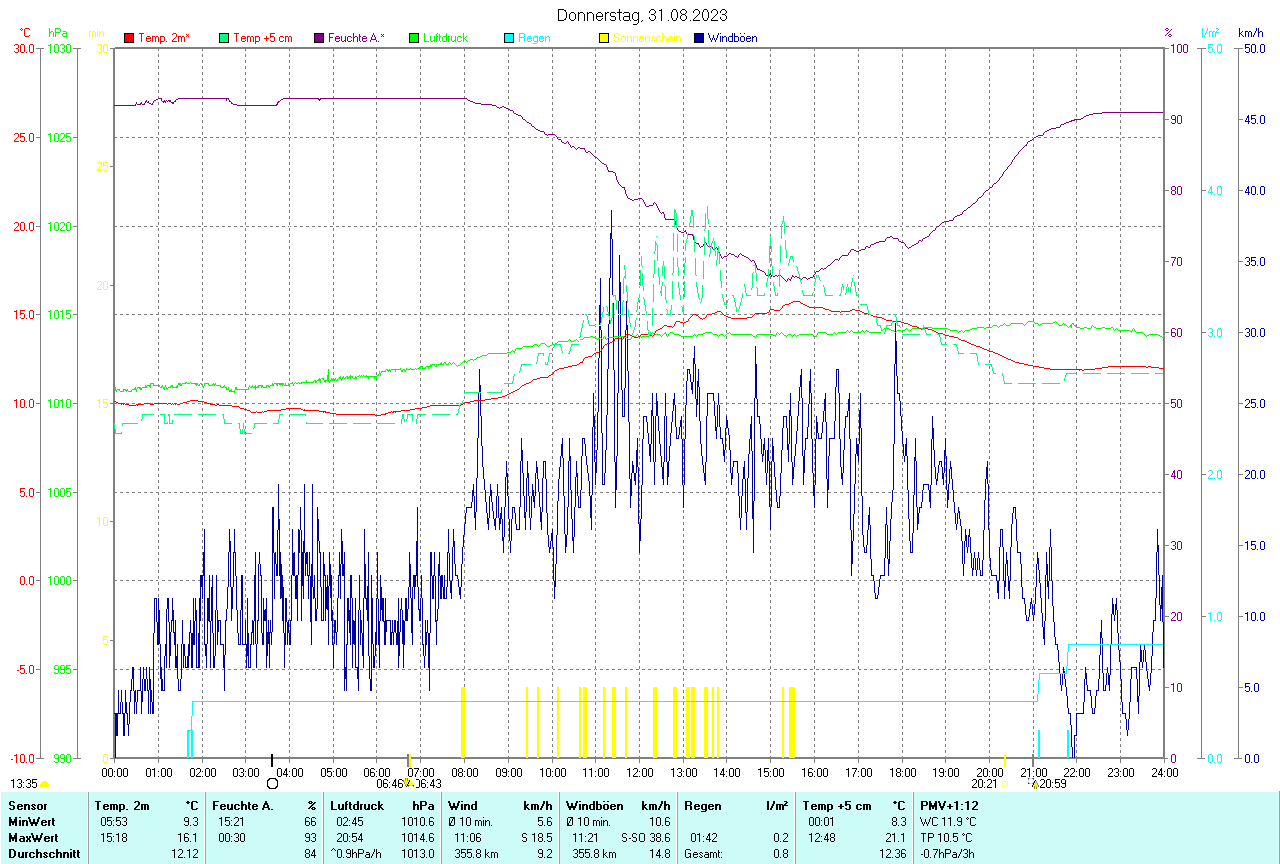Click the yellow Sonnenschein legend swatch
Image resolution: width=1280 pixels, height=864 pixels.
604,38
